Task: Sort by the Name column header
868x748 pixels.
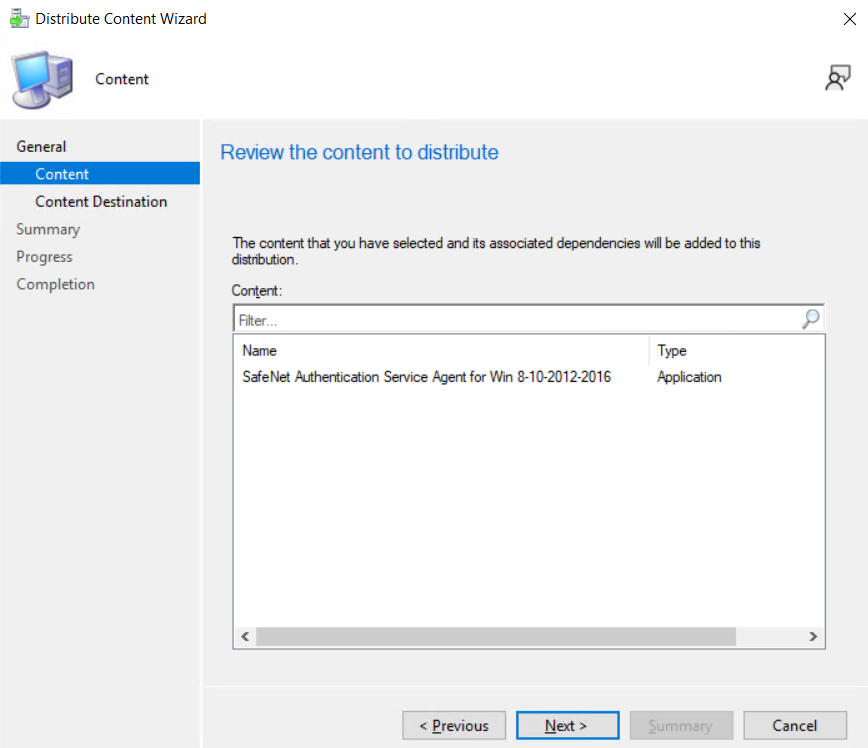Action: [441, 350]
